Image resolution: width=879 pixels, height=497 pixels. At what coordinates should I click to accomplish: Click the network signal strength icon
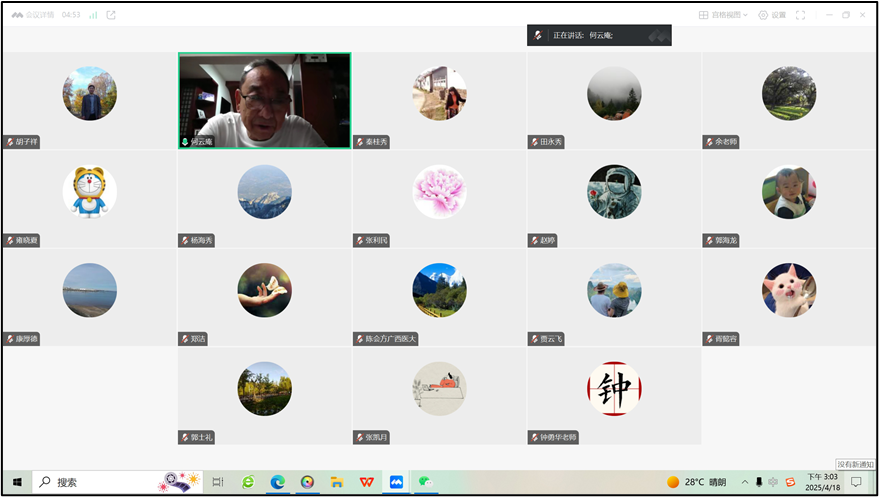coord(93,15)
